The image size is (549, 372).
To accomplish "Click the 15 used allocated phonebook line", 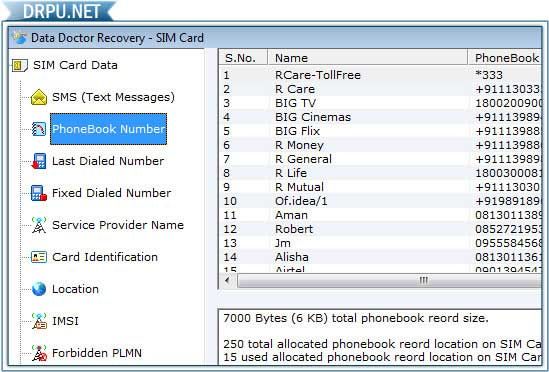I will tap(382, 357).
